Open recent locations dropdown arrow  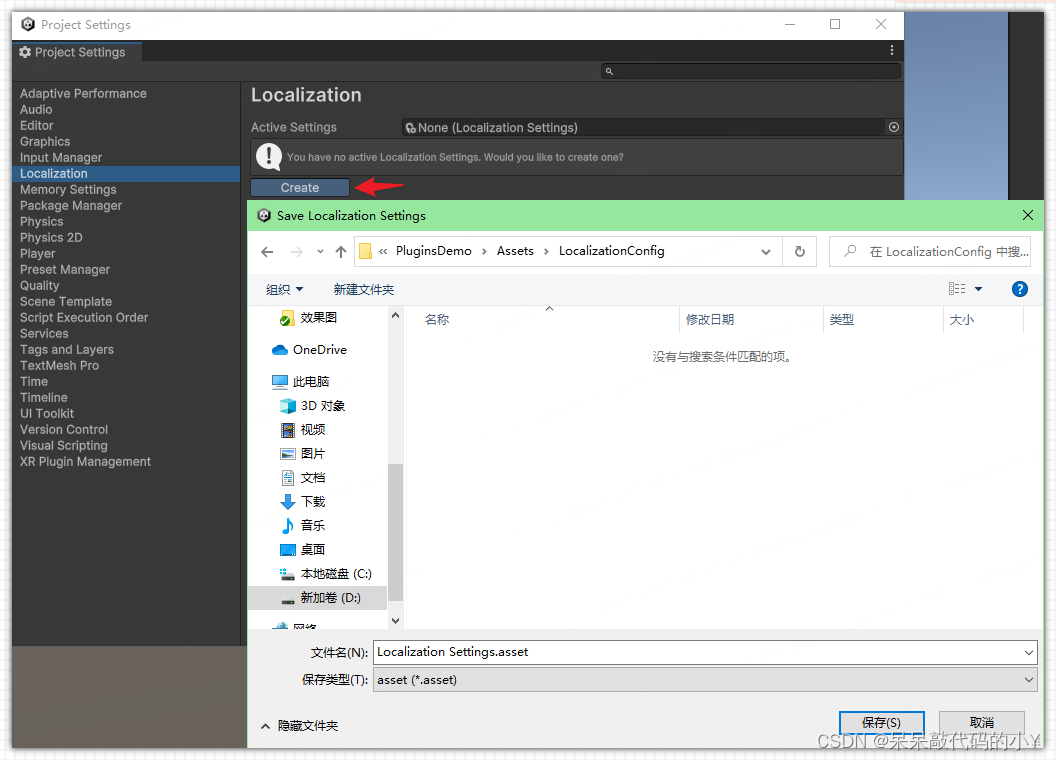321,252
